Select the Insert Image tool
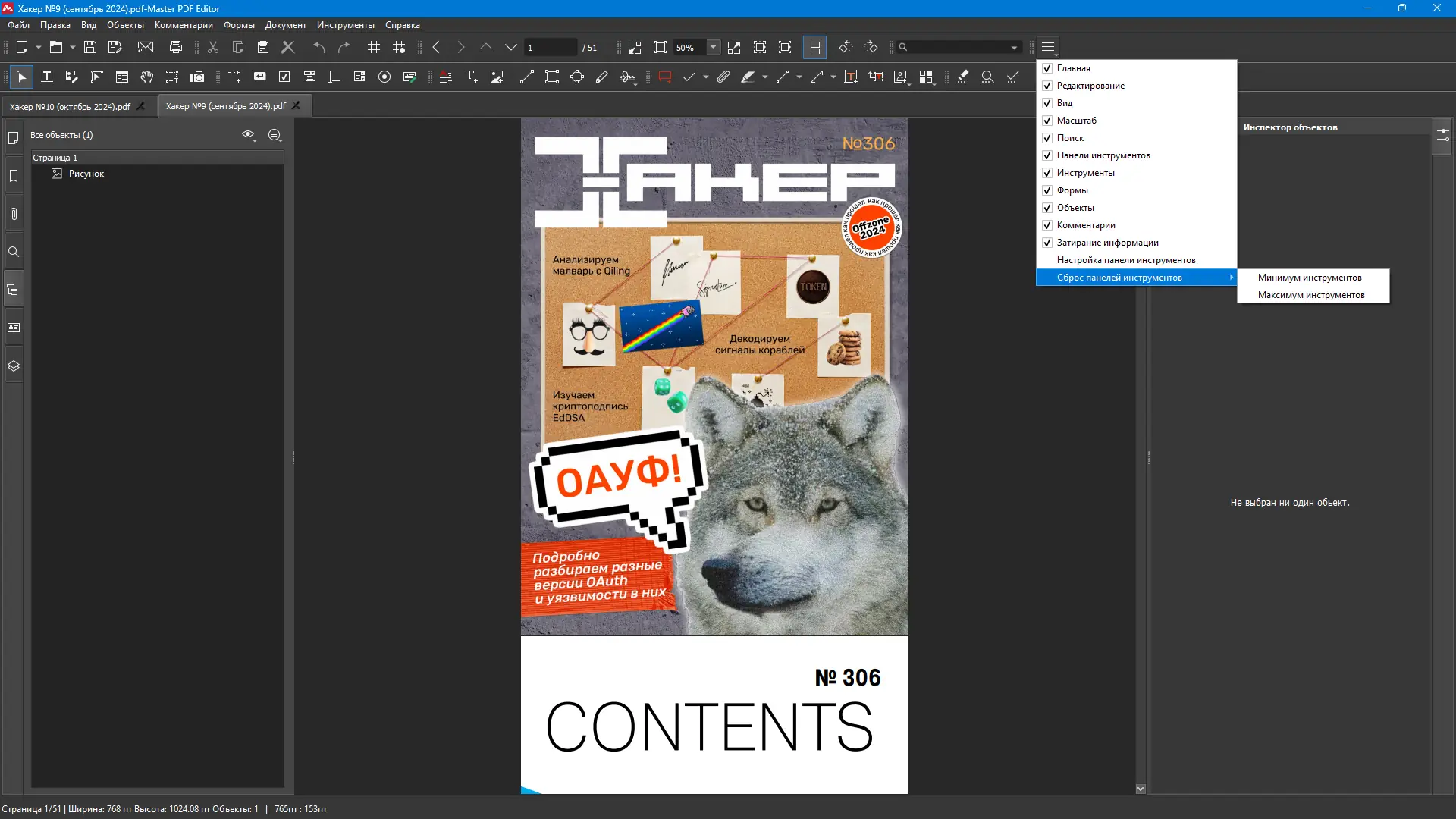This screenshot has height=819, width=1456. pos(497,77)
